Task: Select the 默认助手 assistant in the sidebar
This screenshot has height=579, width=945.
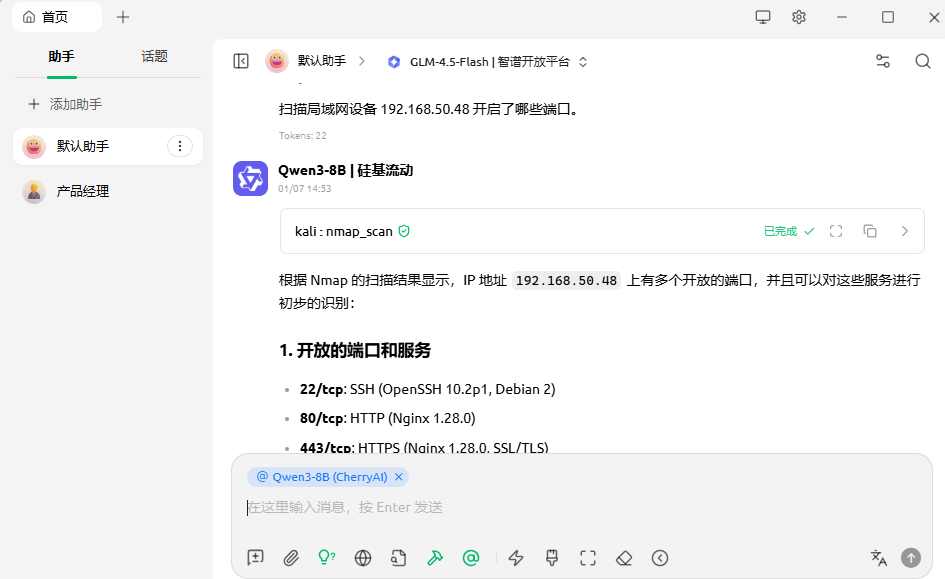Action: pos(108,146)
